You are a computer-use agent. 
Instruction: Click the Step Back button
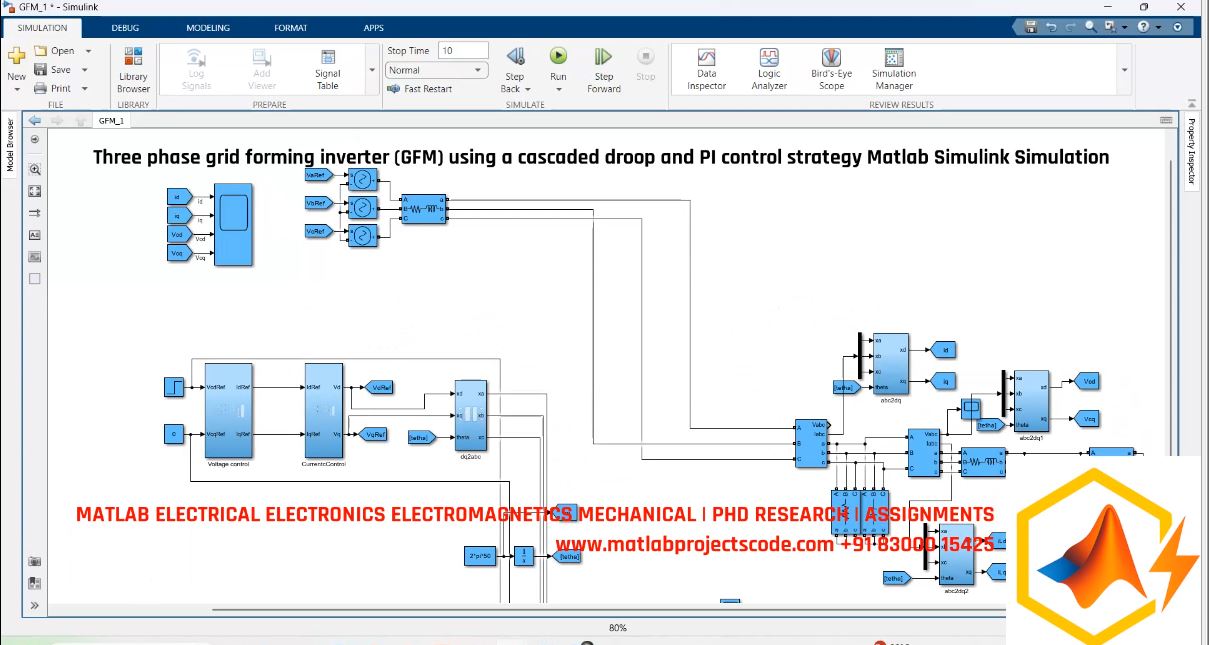tap(514, 62)
